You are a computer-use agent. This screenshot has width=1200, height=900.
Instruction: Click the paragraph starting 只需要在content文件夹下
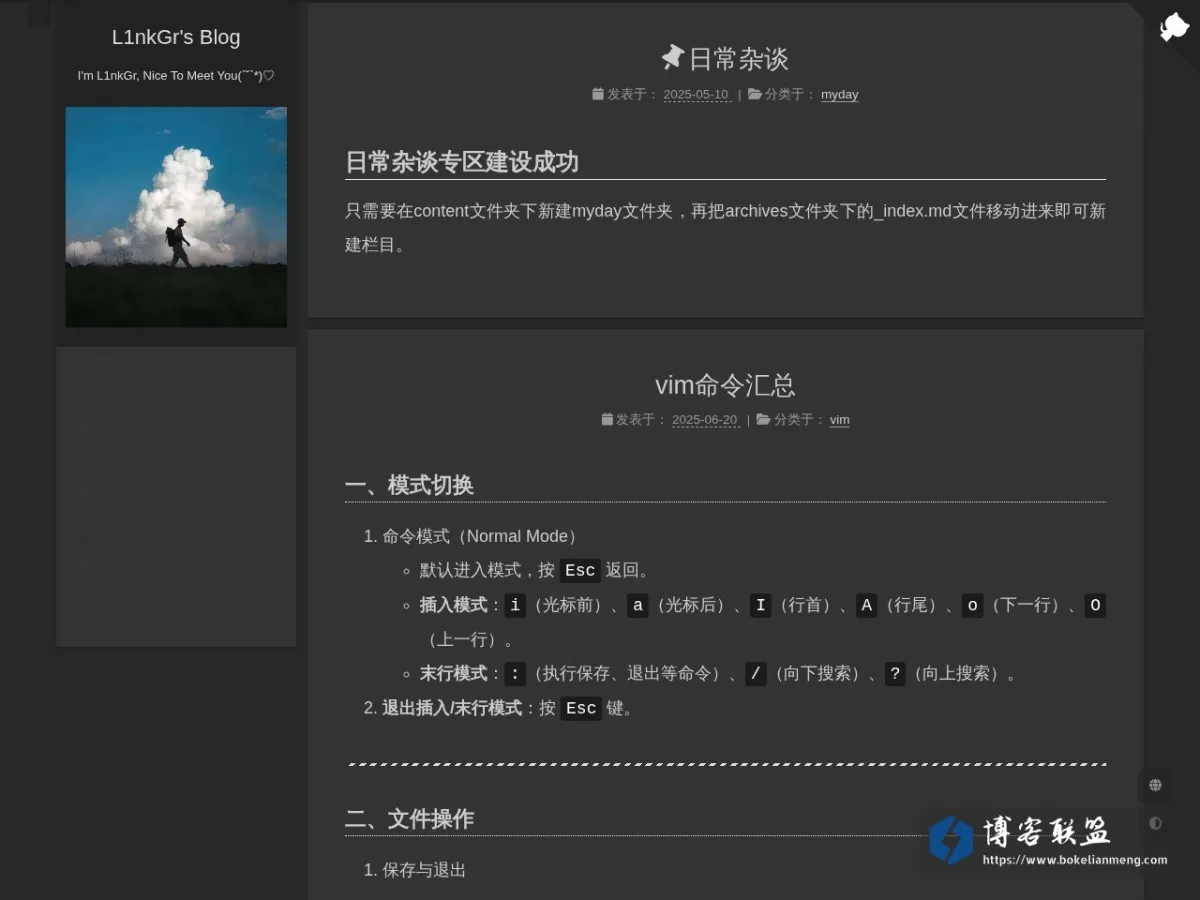point(725,227)
